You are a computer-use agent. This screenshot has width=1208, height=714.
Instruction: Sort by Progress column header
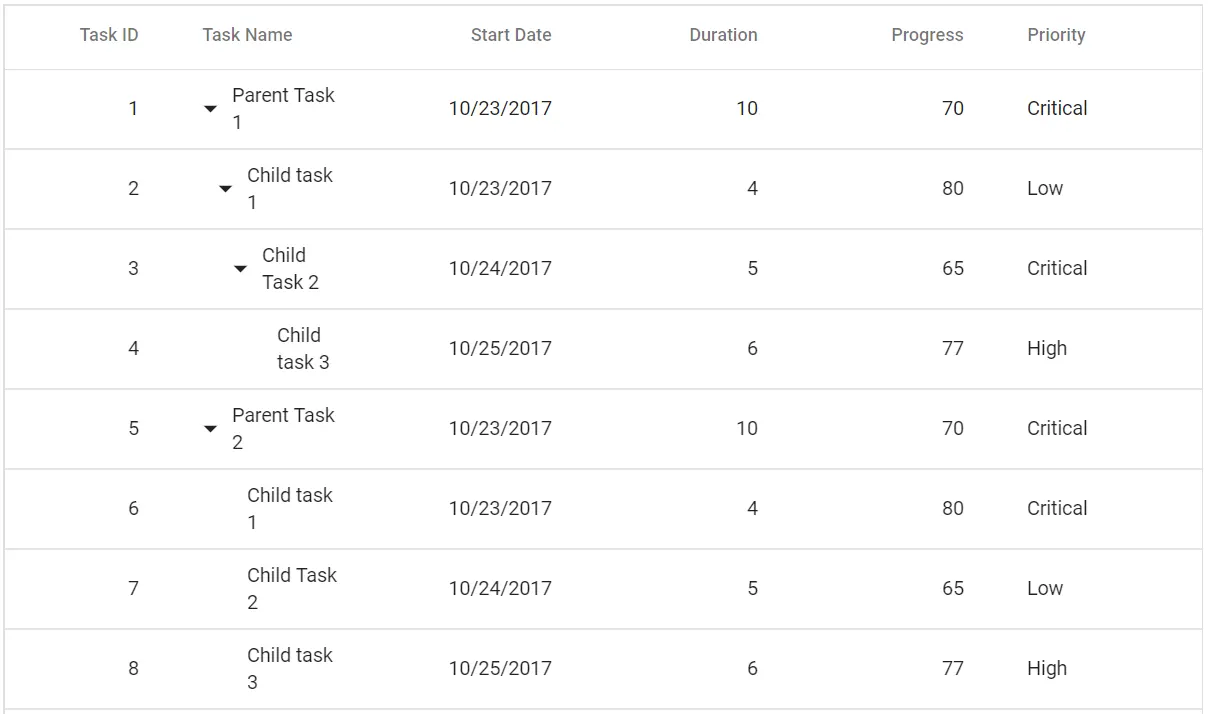tap(927, 35)
